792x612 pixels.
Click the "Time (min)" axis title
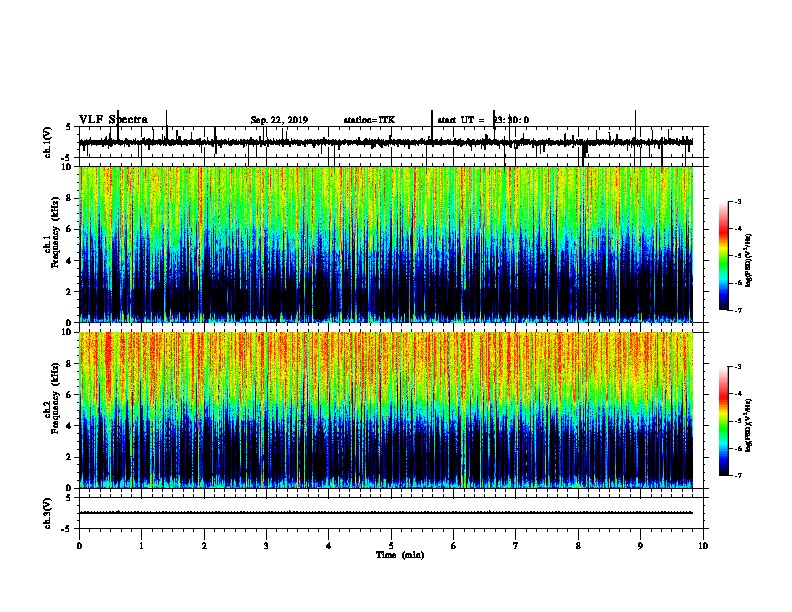click(400, 555)
